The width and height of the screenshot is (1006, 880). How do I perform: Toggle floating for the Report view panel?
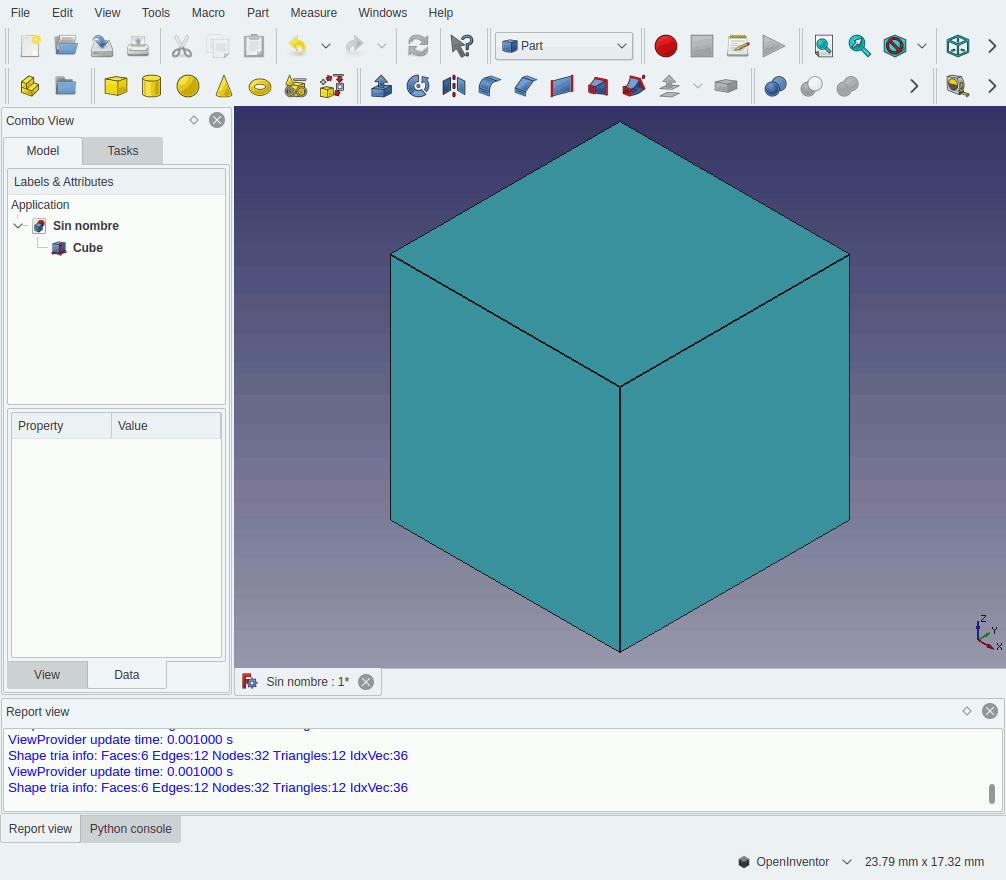point(967,711)
